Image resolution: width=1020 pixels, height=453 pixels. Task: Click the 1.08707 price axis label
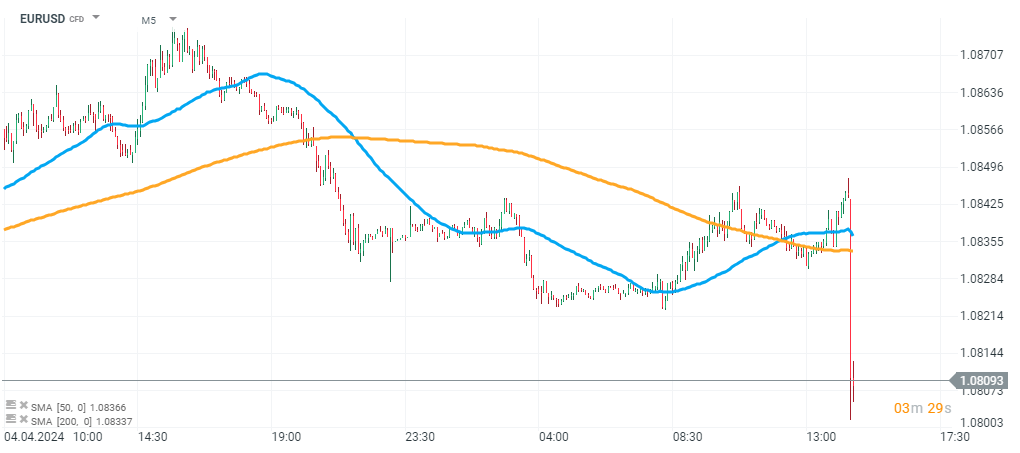[x=980, y=55]
